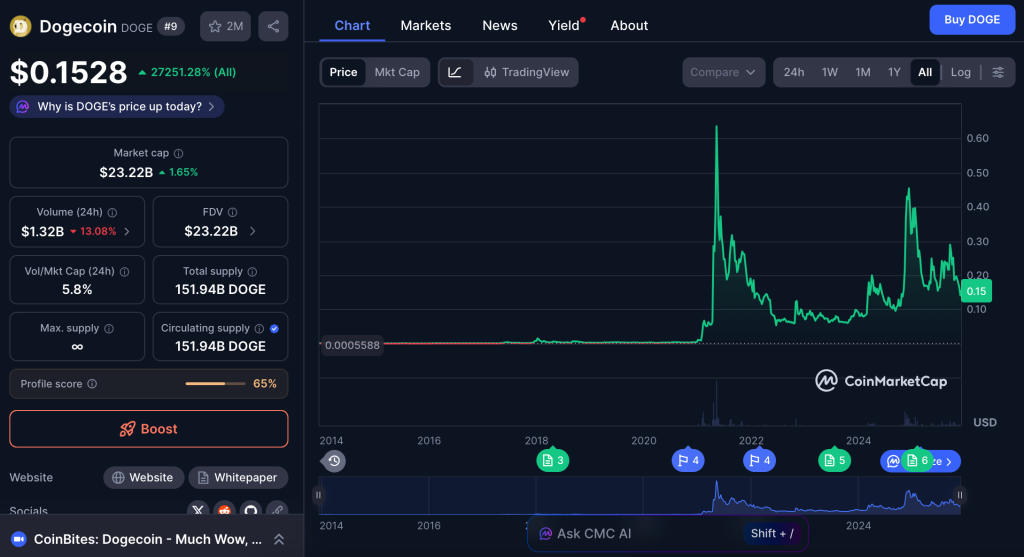Click the Max. supply info icon

[x=109, y=328]
